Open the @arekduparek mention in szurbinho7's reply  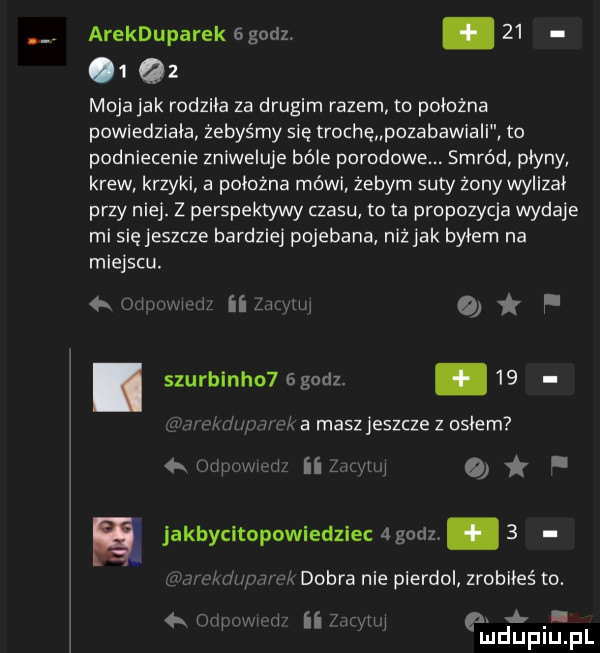point(231,424)
